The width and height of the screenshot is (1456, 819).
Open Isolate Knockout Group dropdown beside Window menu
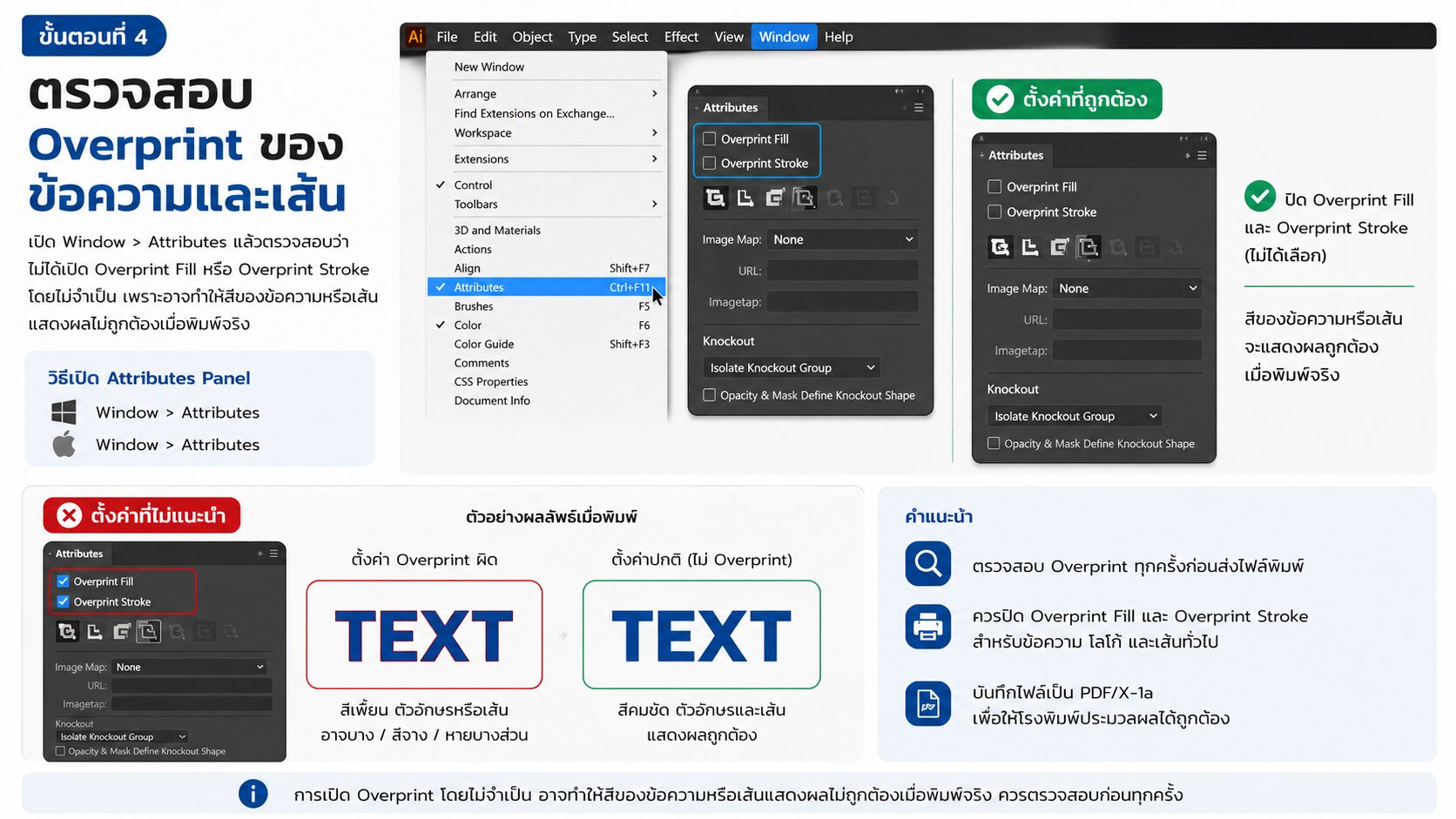(x=792, y=368)
